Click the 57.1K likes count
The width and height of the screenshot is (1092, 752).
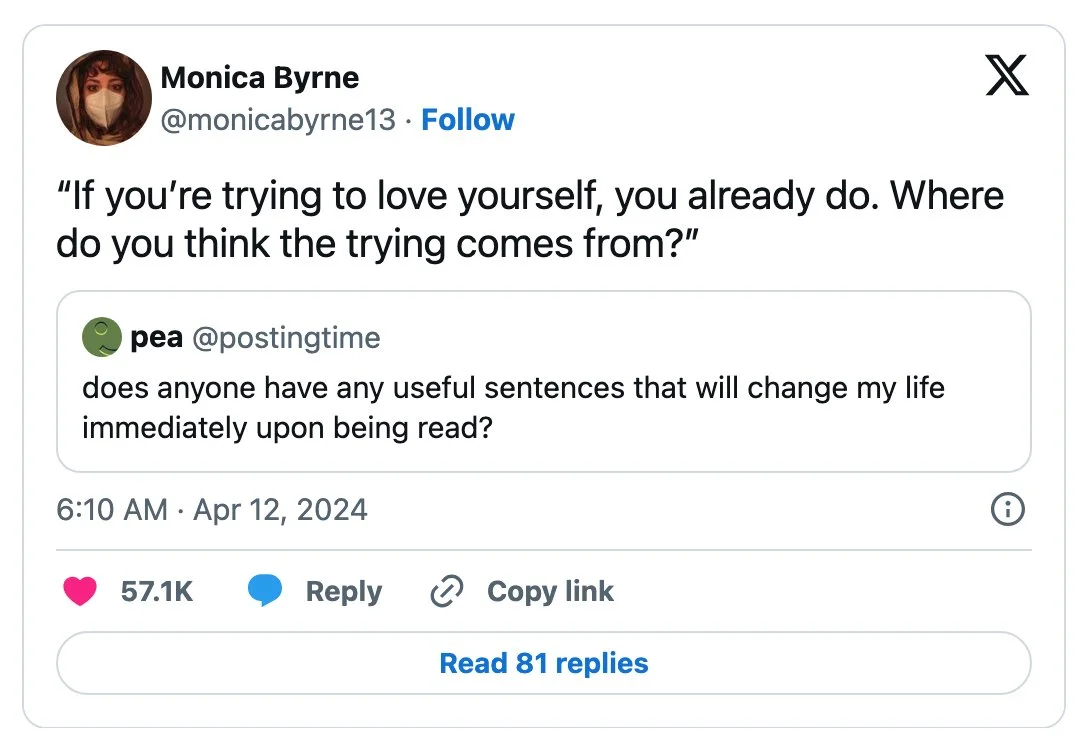tap(157, 591)
